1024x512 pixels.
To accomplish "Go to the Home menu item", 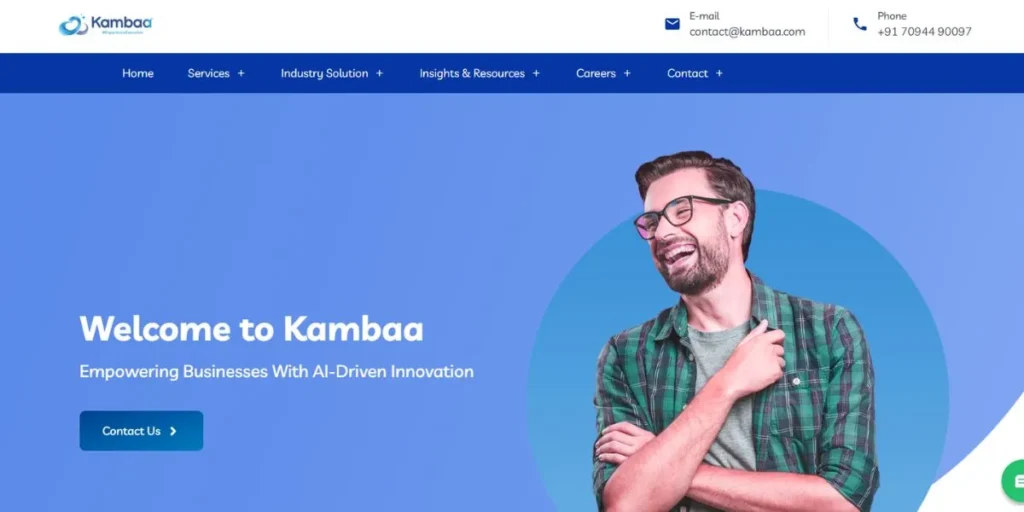I will [x=138, y=73].
